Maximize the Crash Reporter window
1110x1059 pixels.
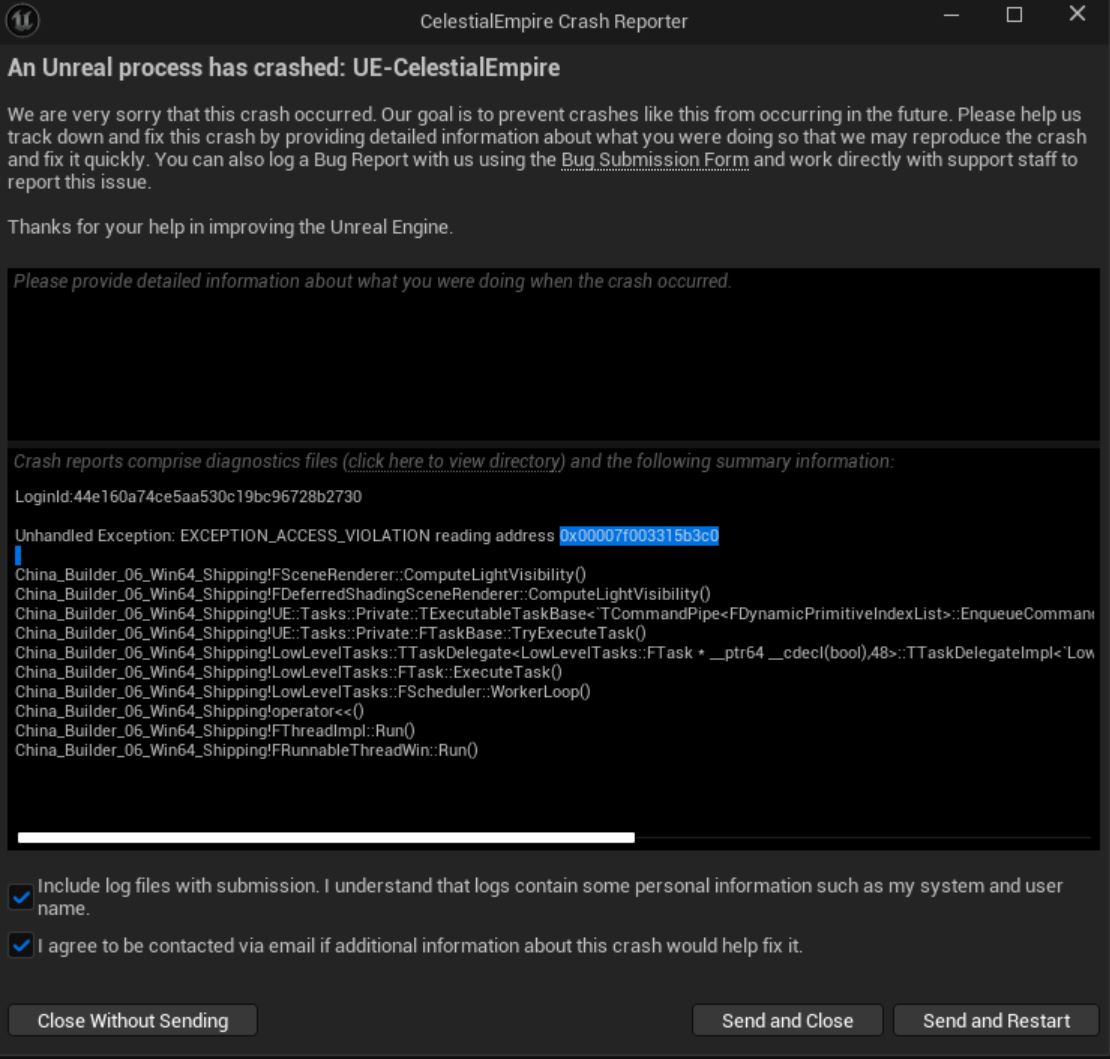tap(1015, 16)
